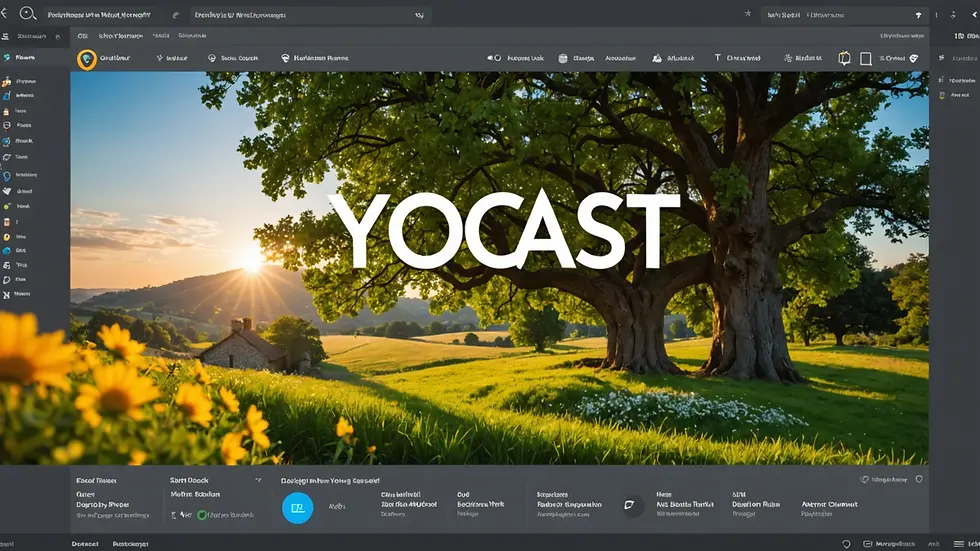The height and width of the screenshot is (551, 980).
Task: Click the diamond gem icon at toolbar's right end
Action: tap(914, 58)
